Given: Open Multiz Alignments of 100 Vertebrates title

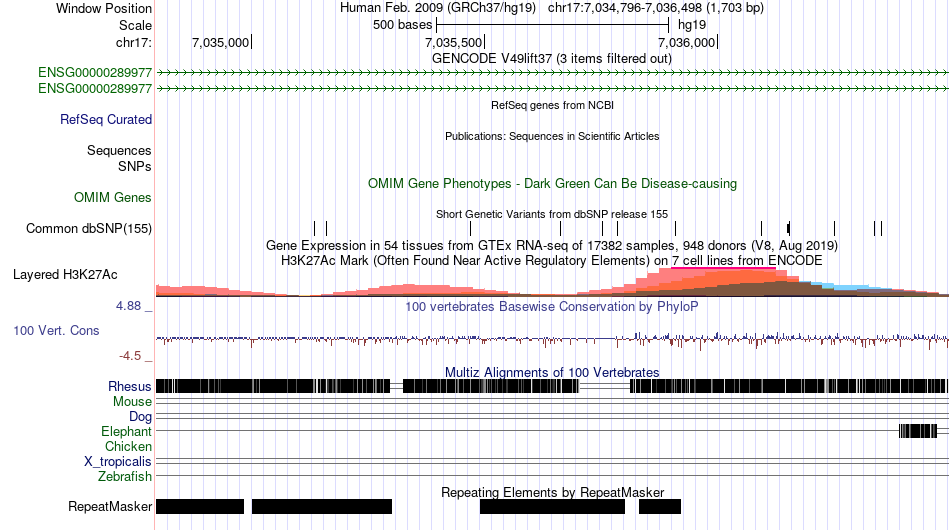Looking at the screenshot, I should 552,373.
